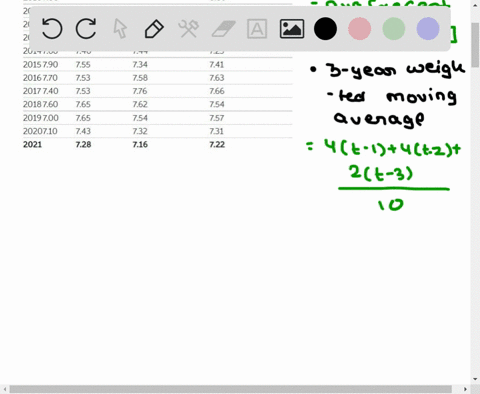Click the 7.76 cell in 2017 row

click(x=140, y=91)
